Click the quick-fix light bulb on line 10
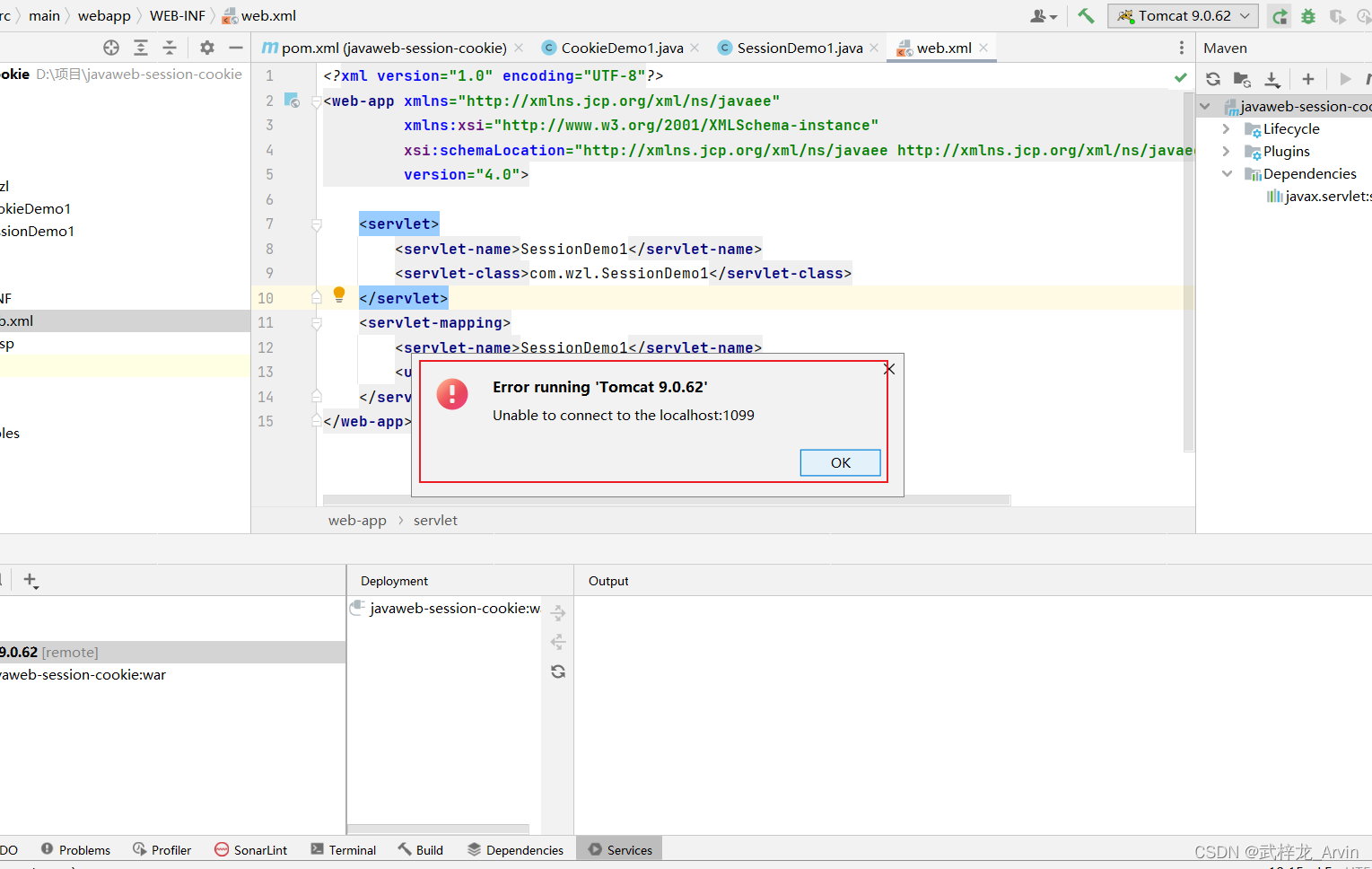1372x869 pixels. [339, 294]
